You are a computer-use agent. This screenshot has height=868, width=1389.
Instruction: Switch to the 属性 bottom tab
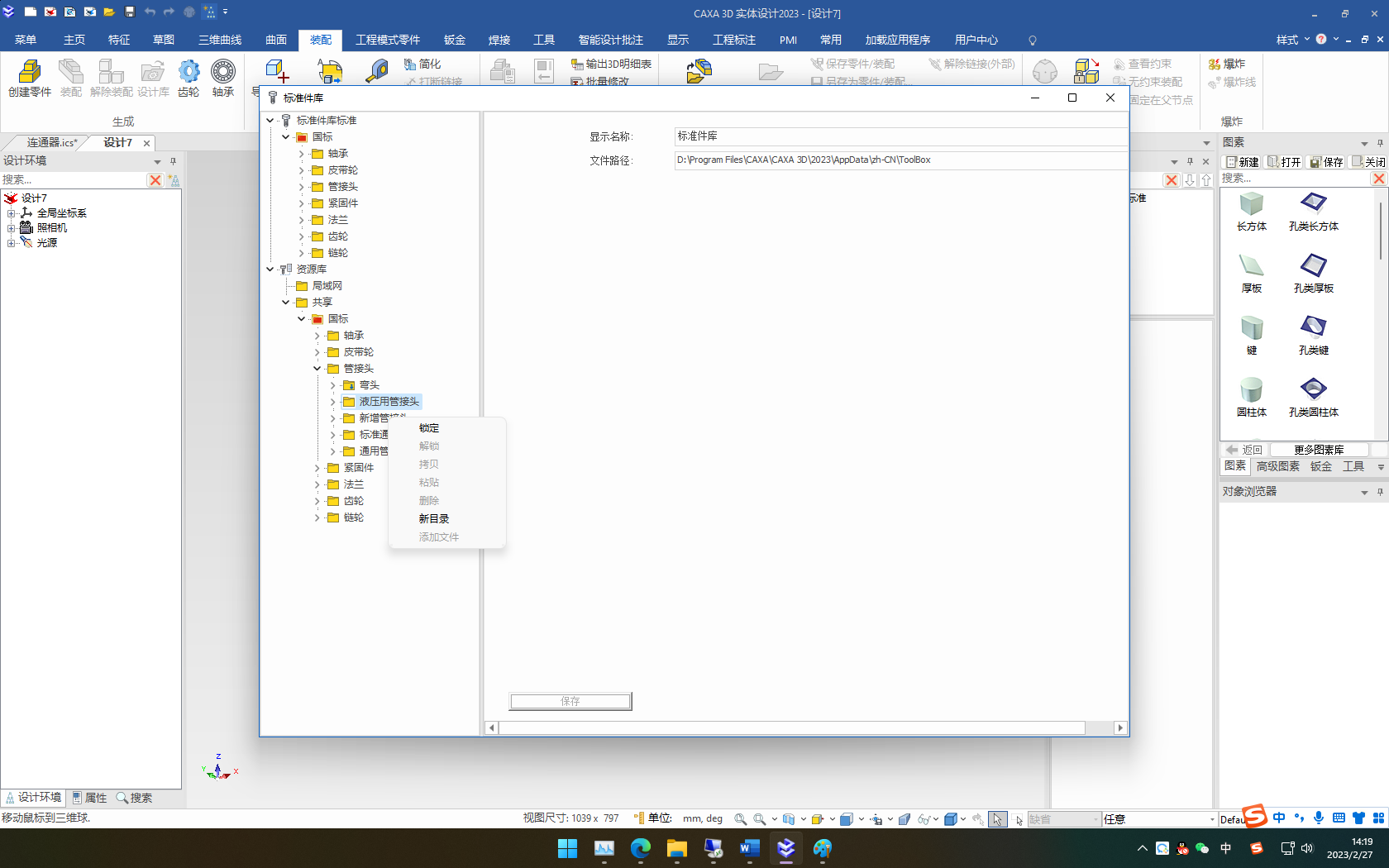pos(89,798)
